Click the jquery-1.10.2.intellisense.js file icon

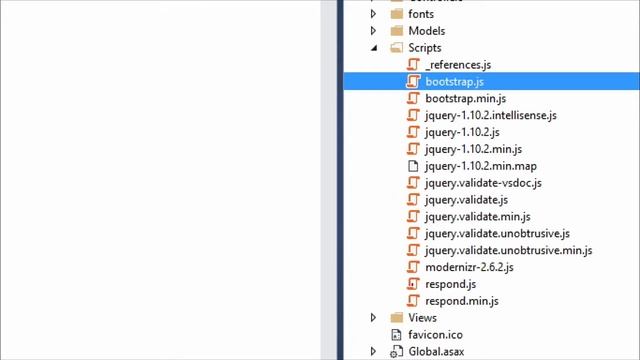413,116
